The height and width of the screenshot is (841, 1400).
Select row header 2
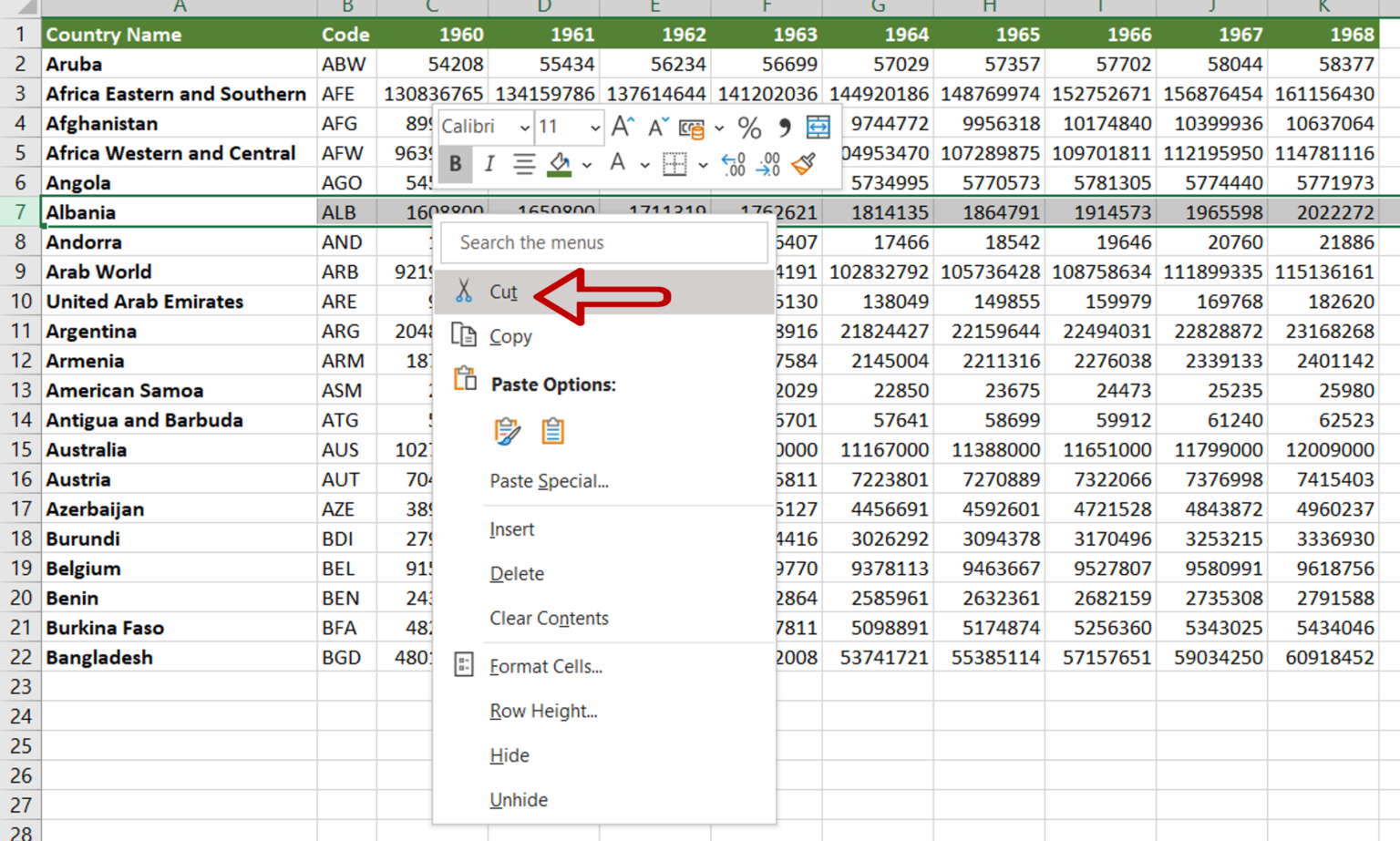pos(20,64)
